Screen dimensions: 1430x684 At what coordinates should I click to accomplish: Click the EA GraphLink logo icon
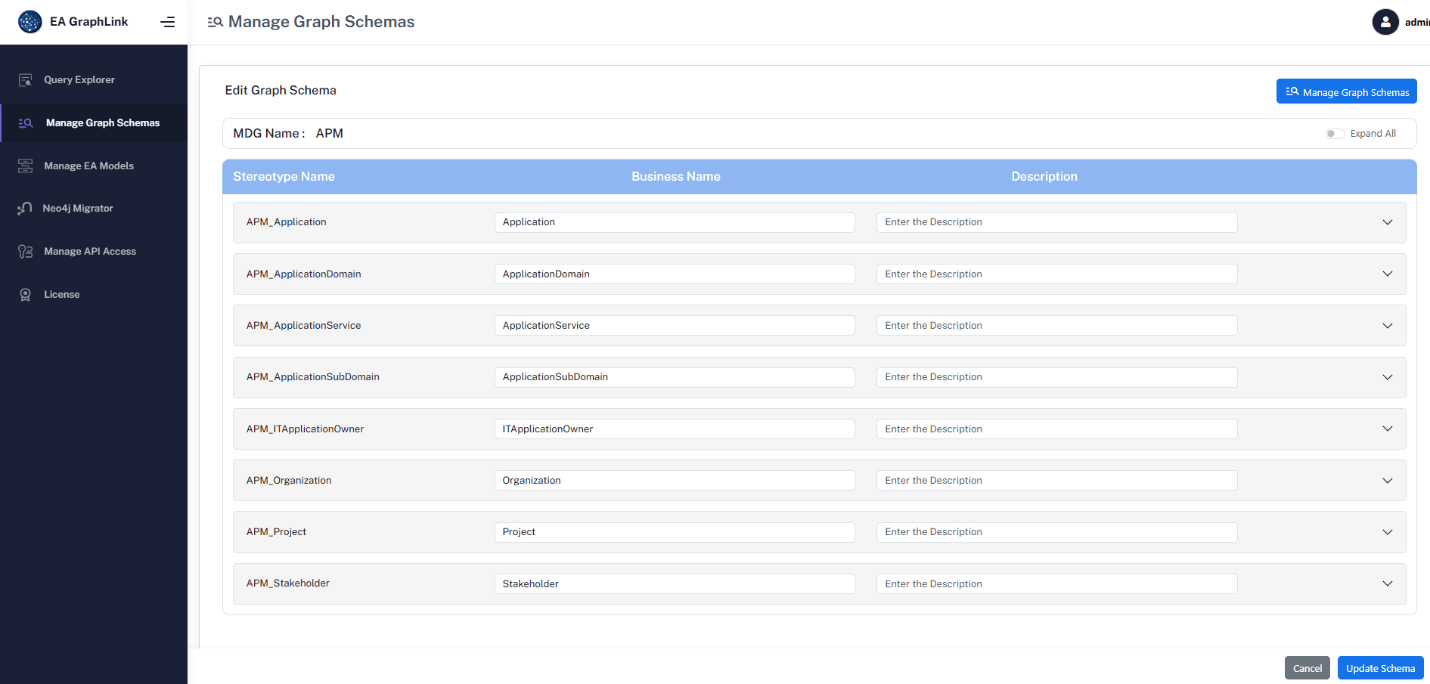(x=30, y=22)
